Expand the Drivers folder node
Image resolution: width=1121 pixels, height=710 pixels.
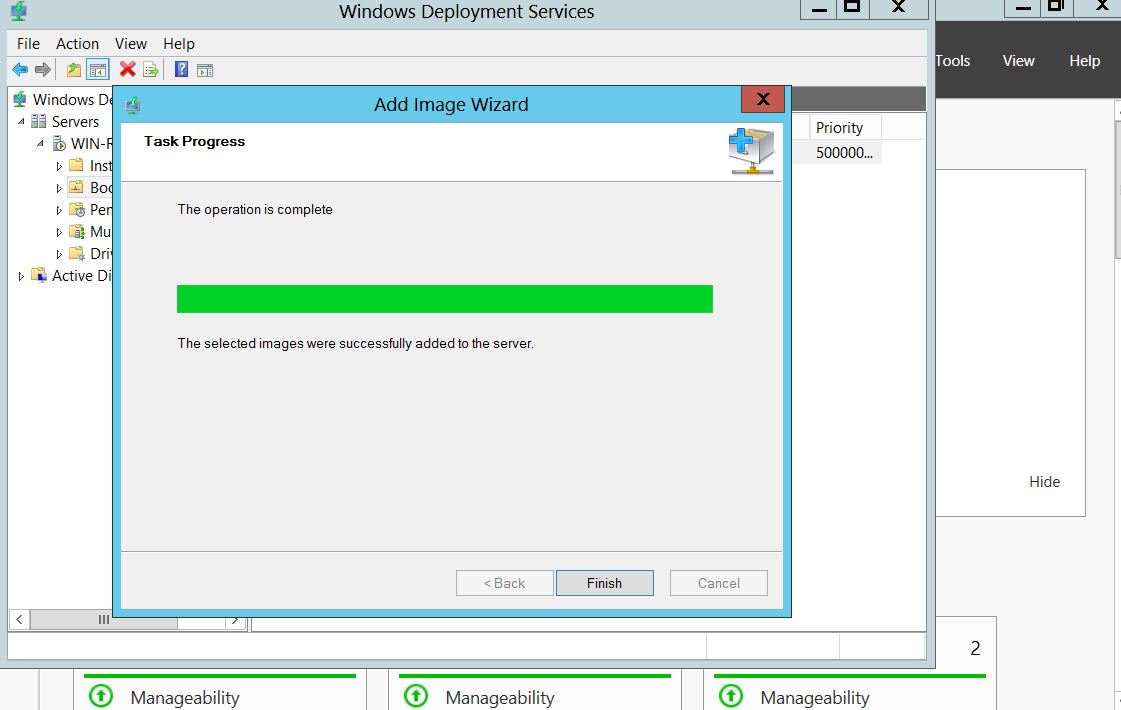59,254
